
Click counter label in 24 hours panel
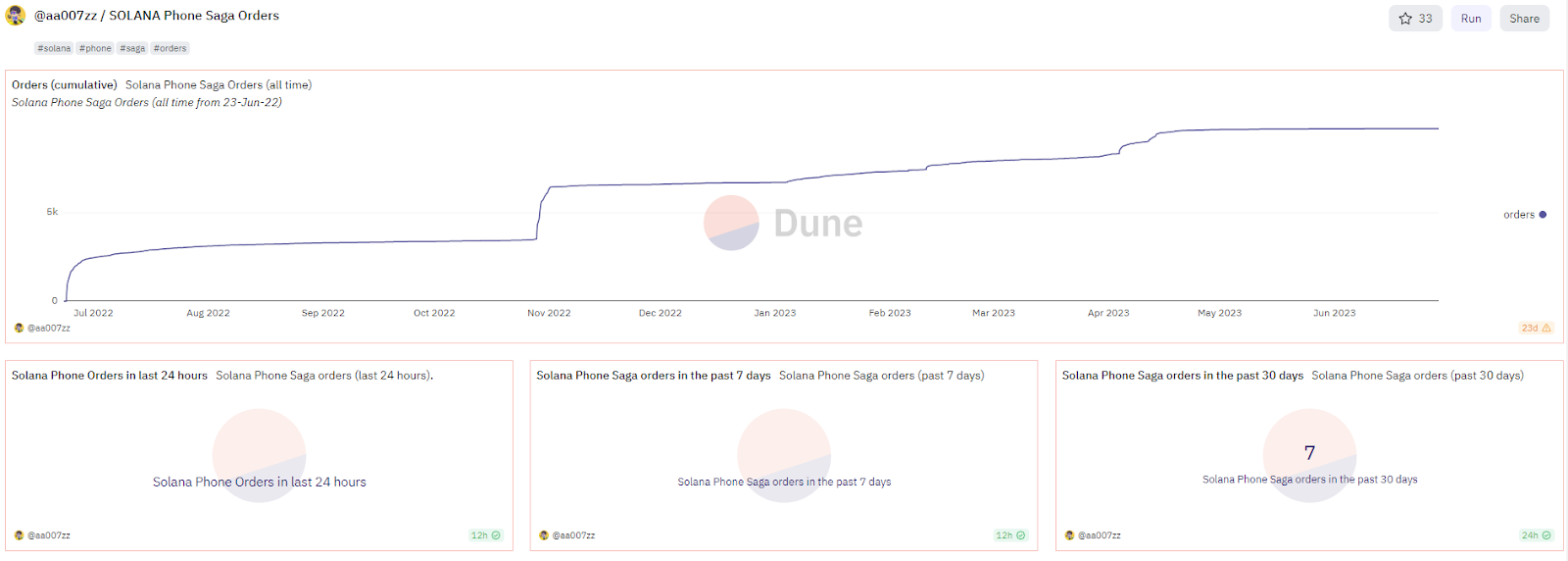260,483
